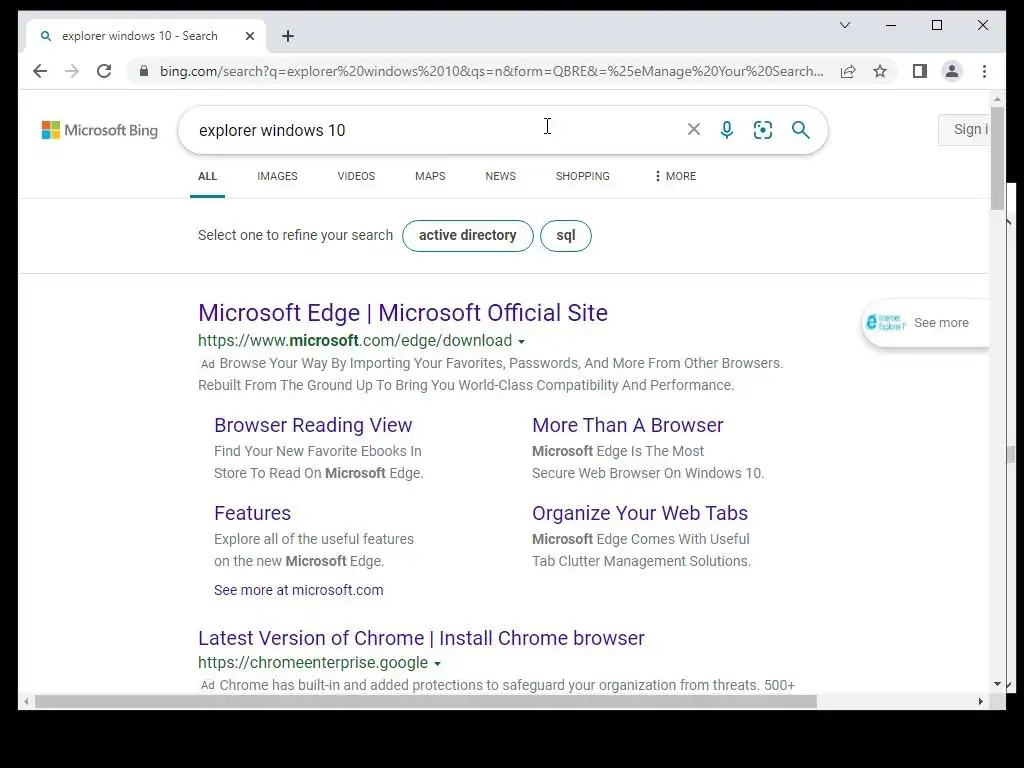Click the scroll down arrow
Image resolution: width=1024 pixels, height=768 pixels.
tap(997, 684)
